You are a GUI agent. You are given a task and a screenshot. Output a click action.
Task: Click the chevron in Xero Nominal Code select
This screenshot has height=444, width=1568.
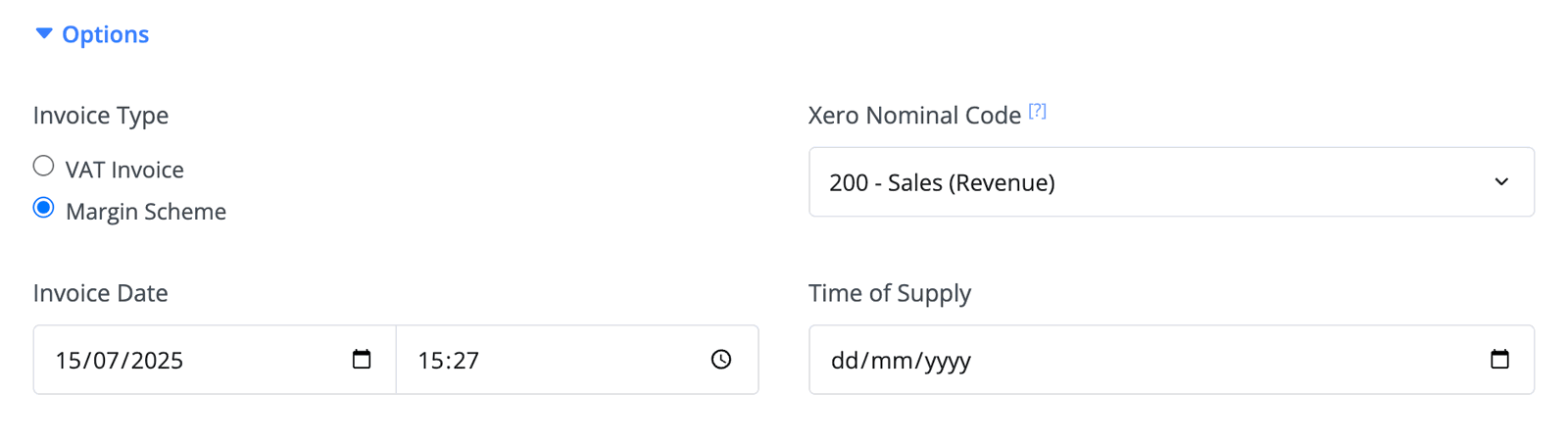(x=1501, y=181)
